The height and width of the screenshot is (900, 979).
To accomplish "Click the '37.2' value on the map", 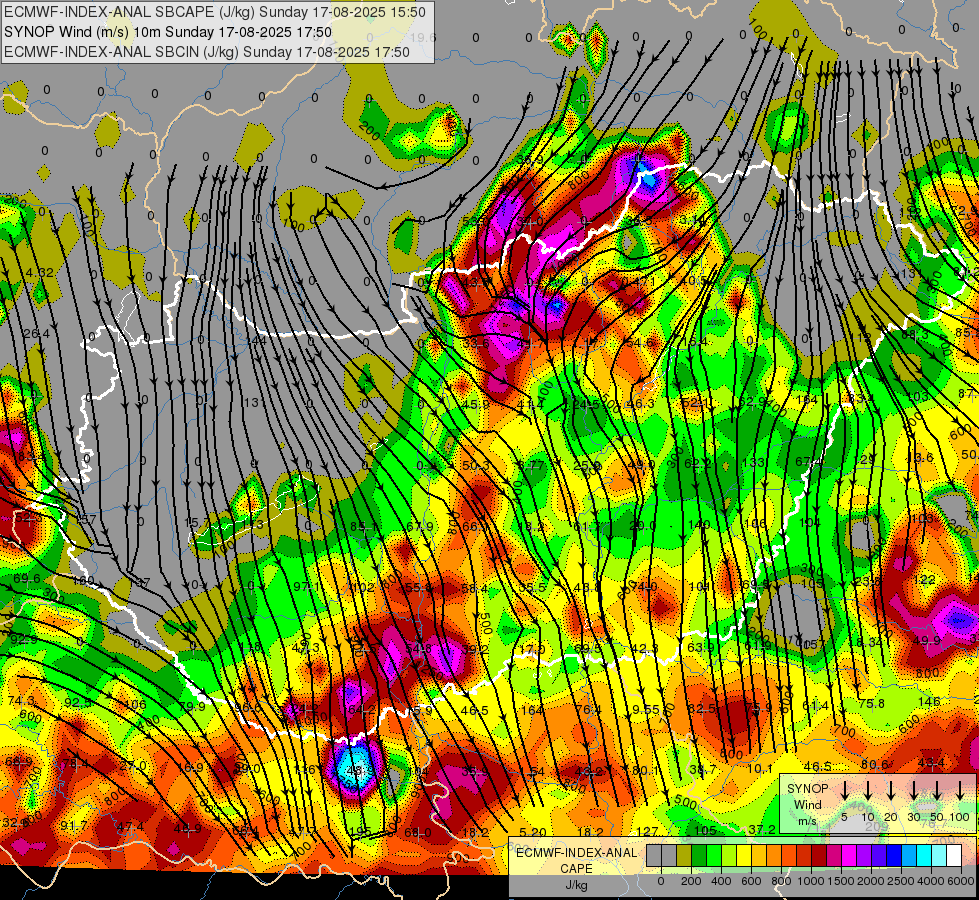I will click(x=762, y=829).
